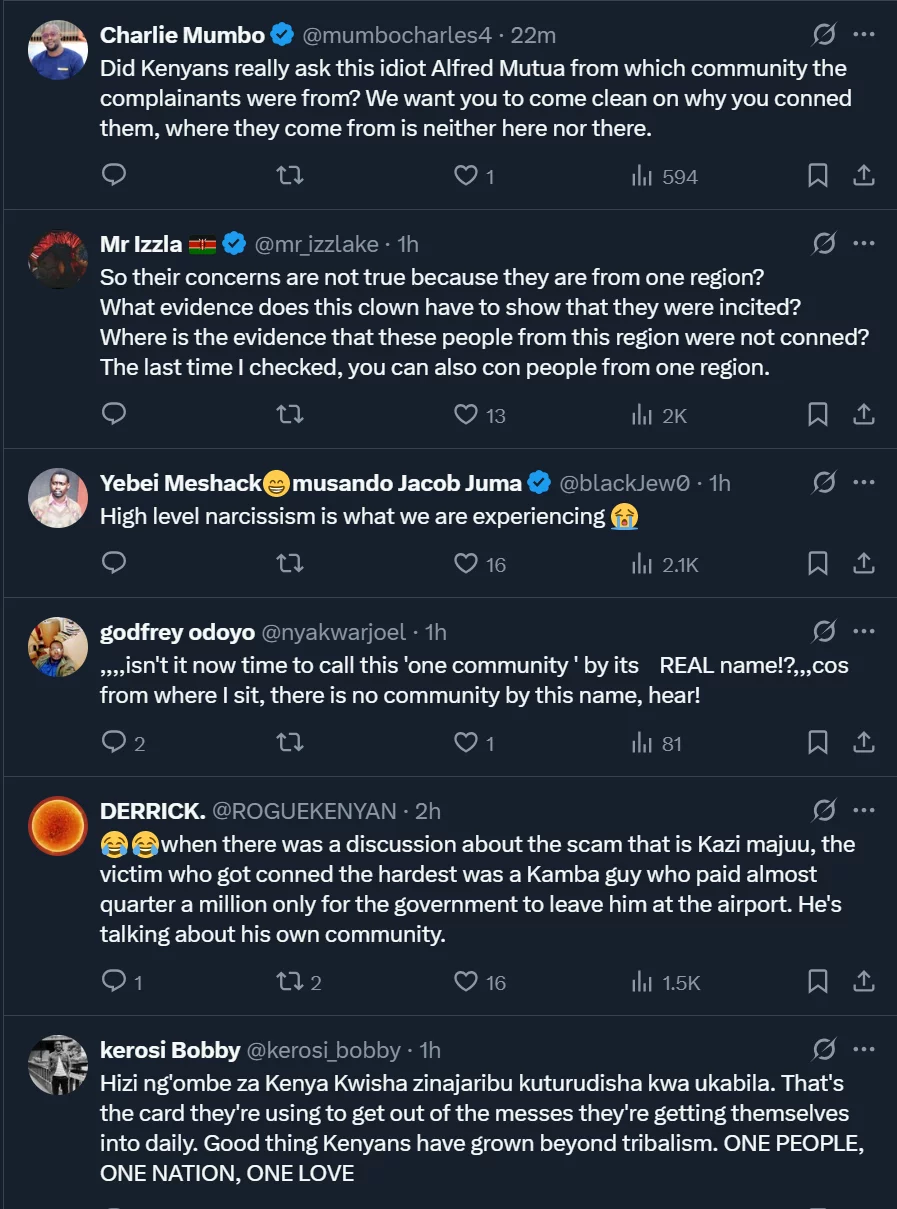Like DERRICK's tweet with 16 likes
This screenshot has height=1209, width=897.
pos(466,981)
